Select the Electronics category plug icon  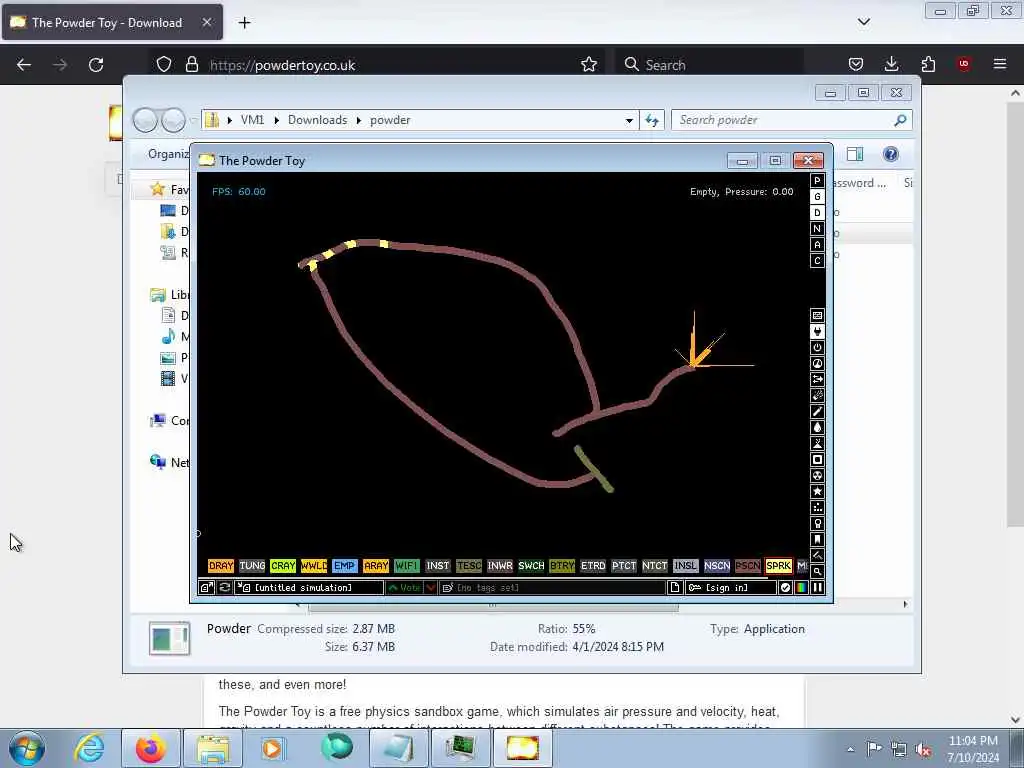[817, 332]
